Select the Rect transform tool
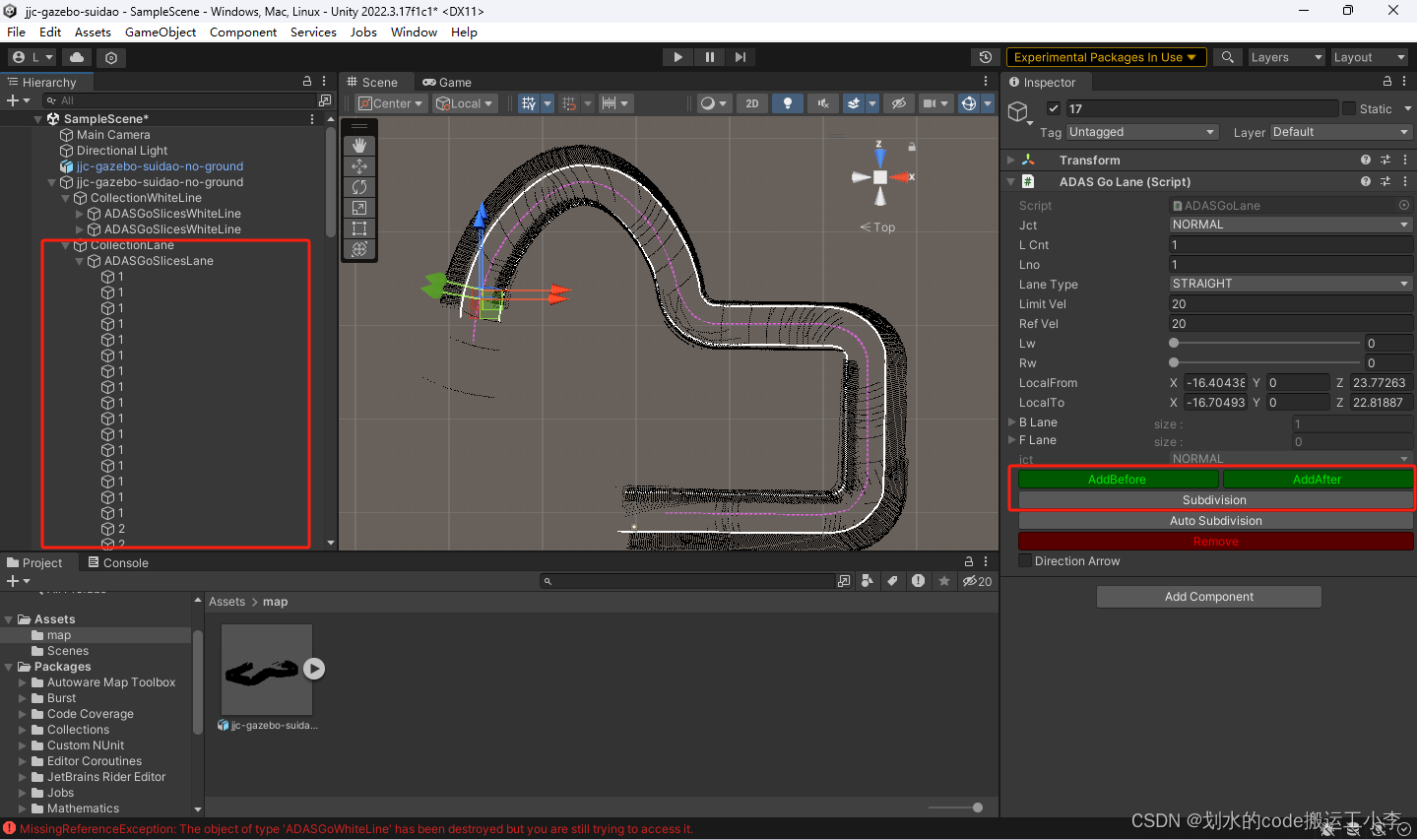 tap(359, 228)
